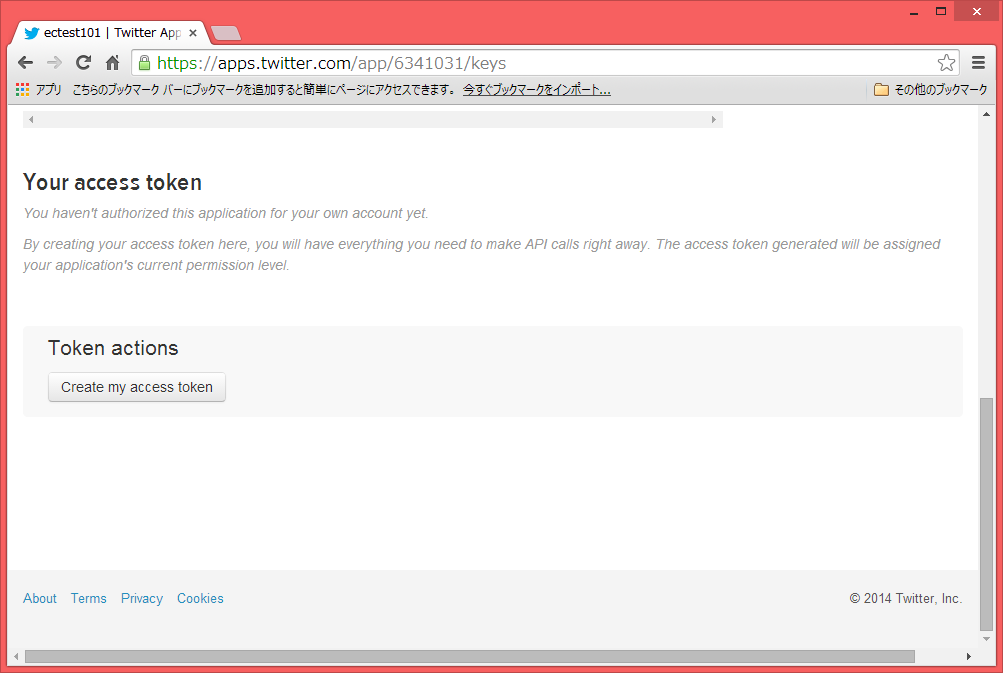Click the © 2014 Twitter, Inc. text

[x=906, y=598]
